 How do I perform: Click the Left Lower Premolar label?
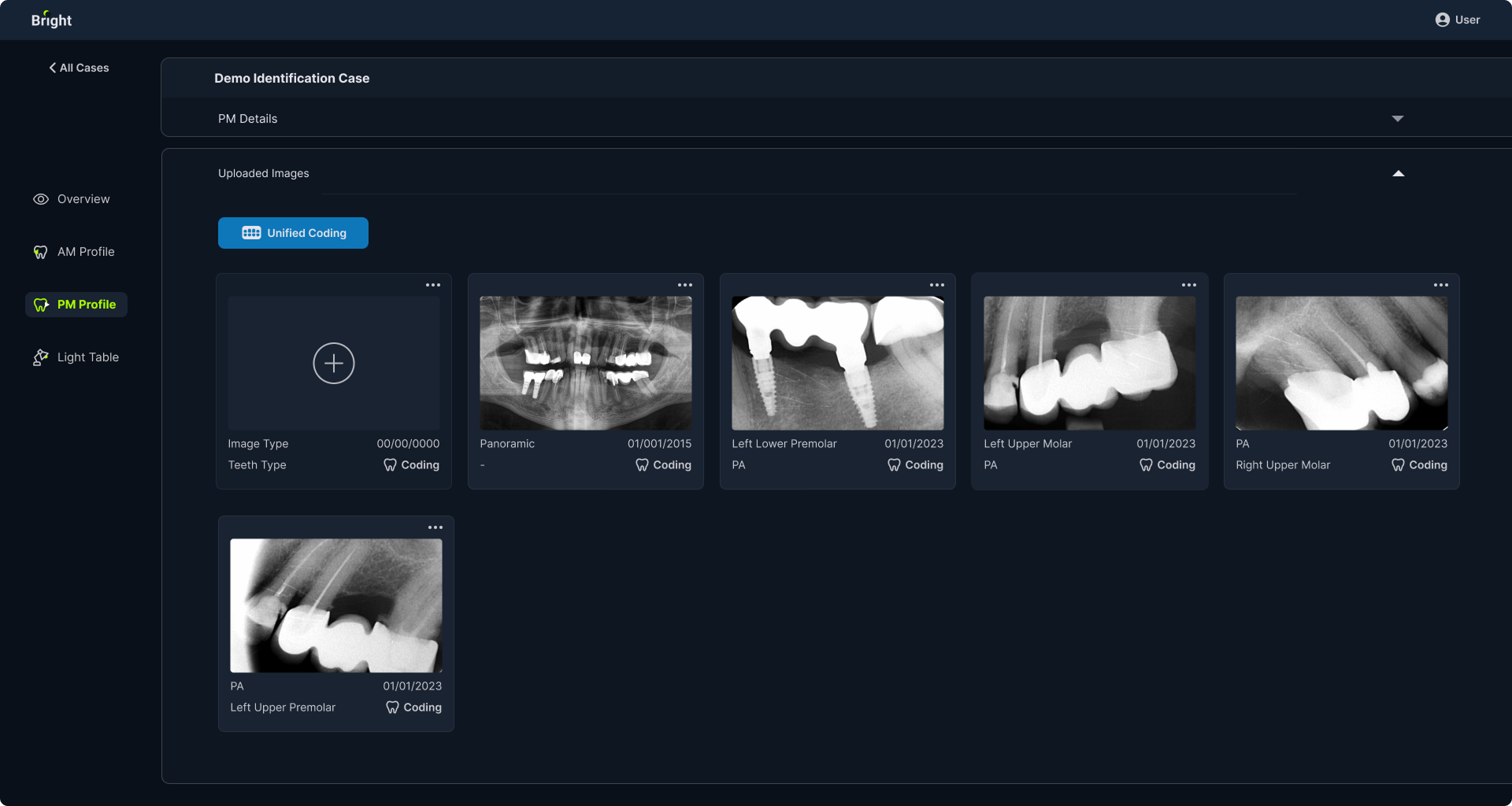coord(784,444)
